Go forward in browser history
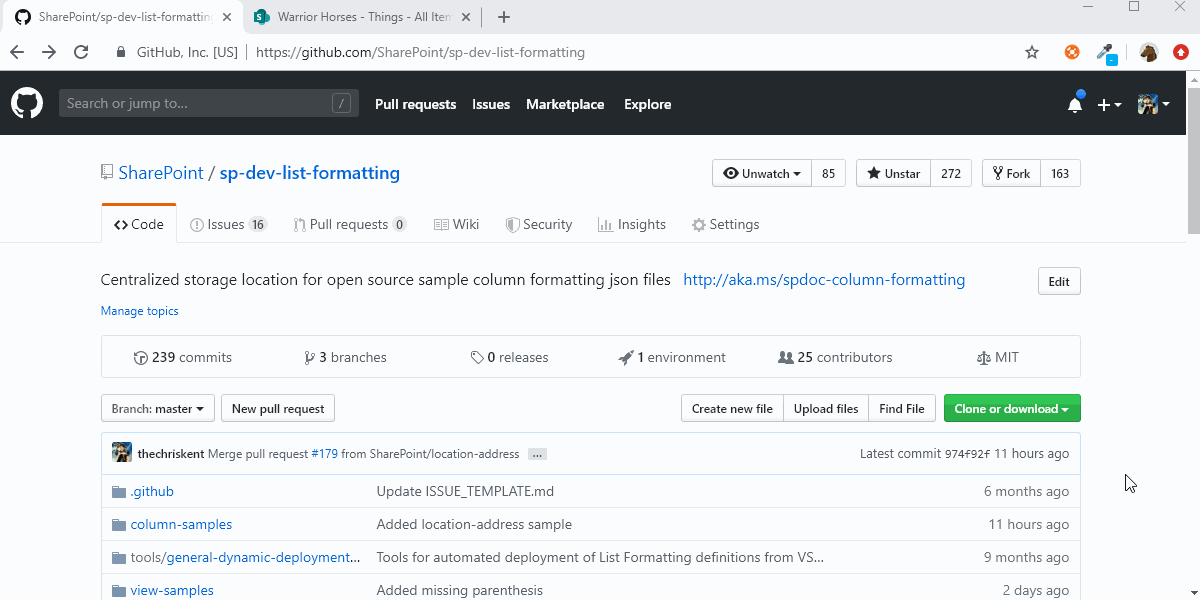 pos(49,52)
